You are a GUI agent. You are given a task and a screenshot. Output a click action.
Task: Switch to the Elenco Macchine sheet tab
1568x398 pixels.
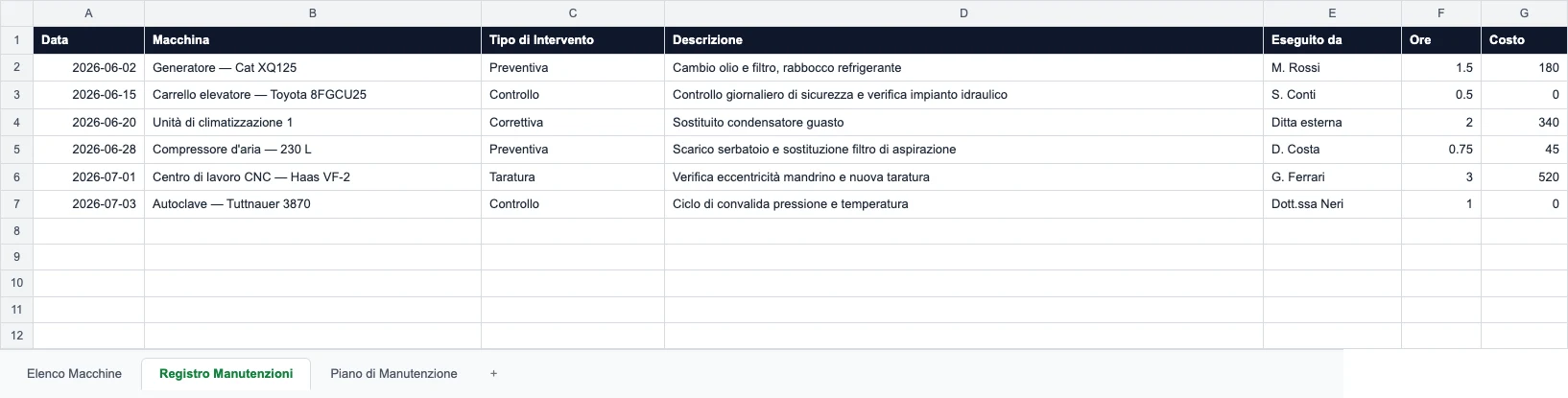tap(74, 374)
